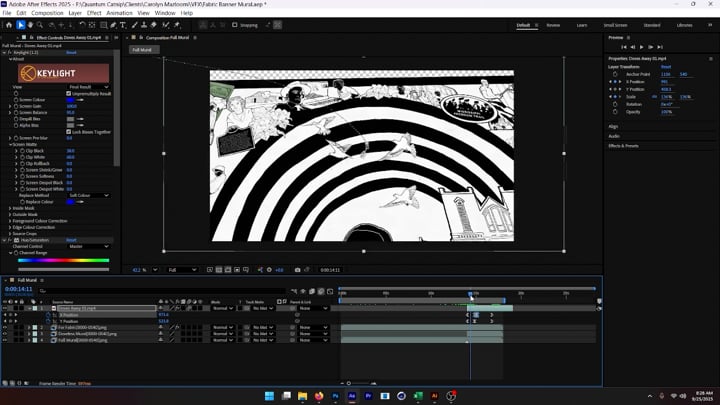Open the Graph Editor in timeline
This screenshot has width=720, height=405.
(x=330, y=292)
